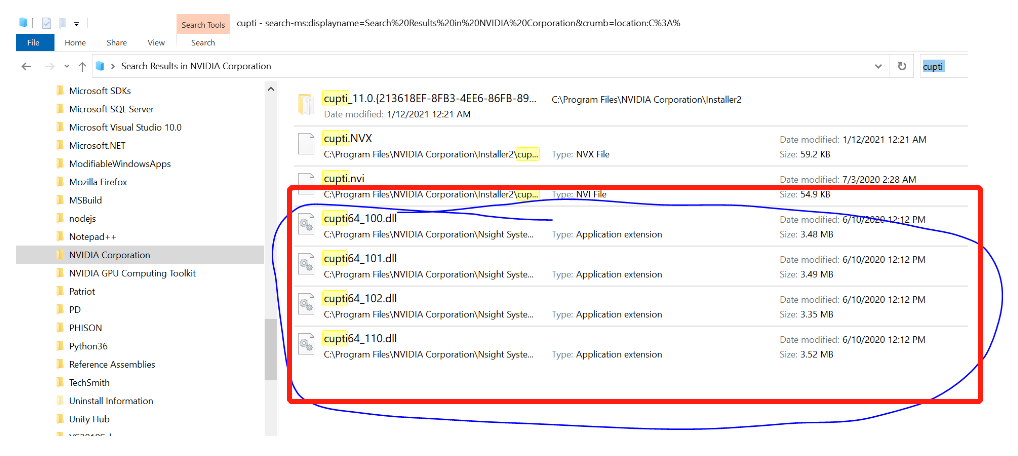Click the cupti_11.0 folder icon
This screenshot has width=1018, height=456.
pos(306,105)
